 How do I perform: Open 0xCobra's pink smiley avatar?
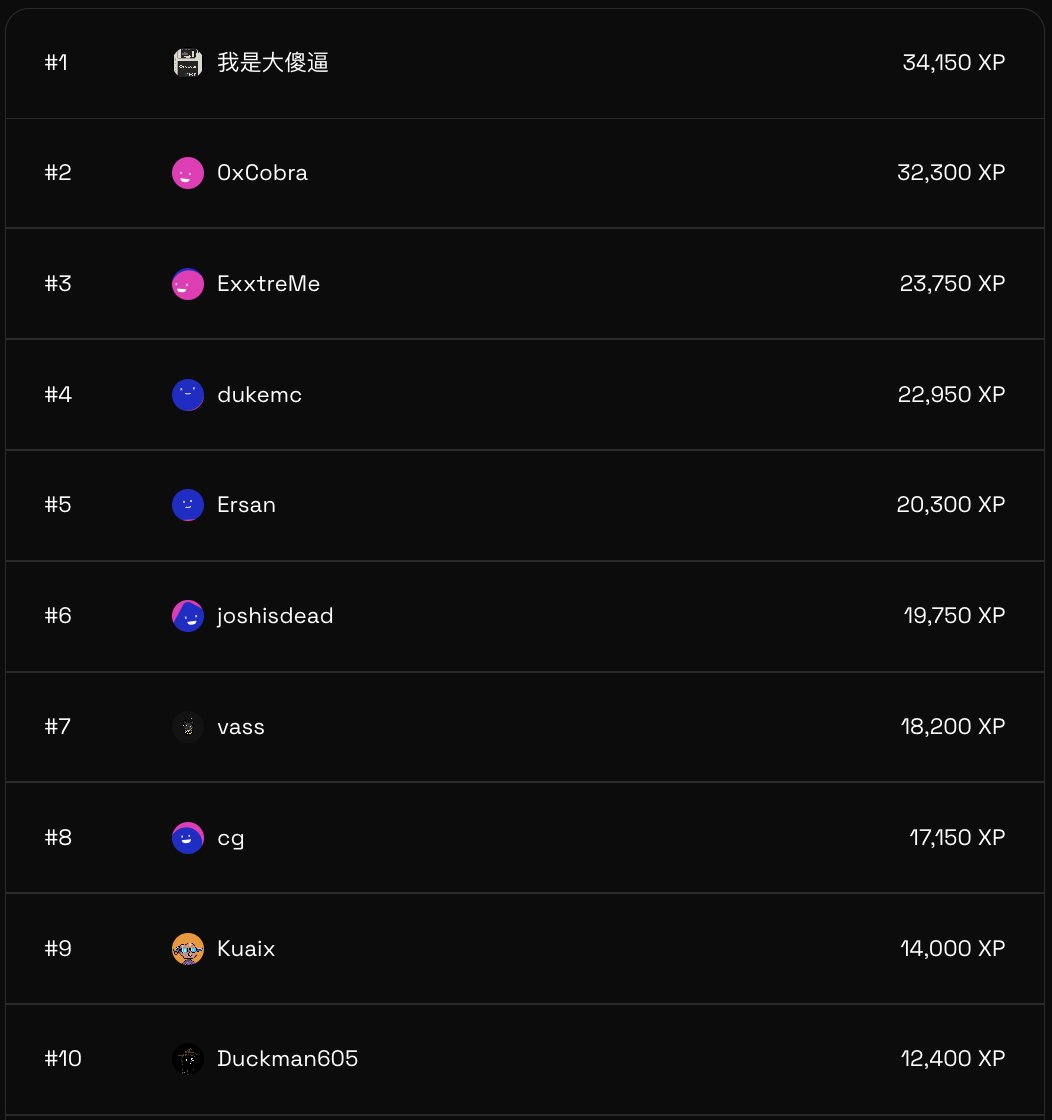[188, 173]
